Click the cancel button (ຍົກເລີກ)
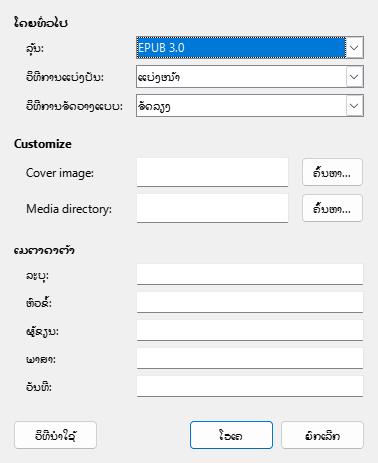378x463 pixels. (322, 435)
